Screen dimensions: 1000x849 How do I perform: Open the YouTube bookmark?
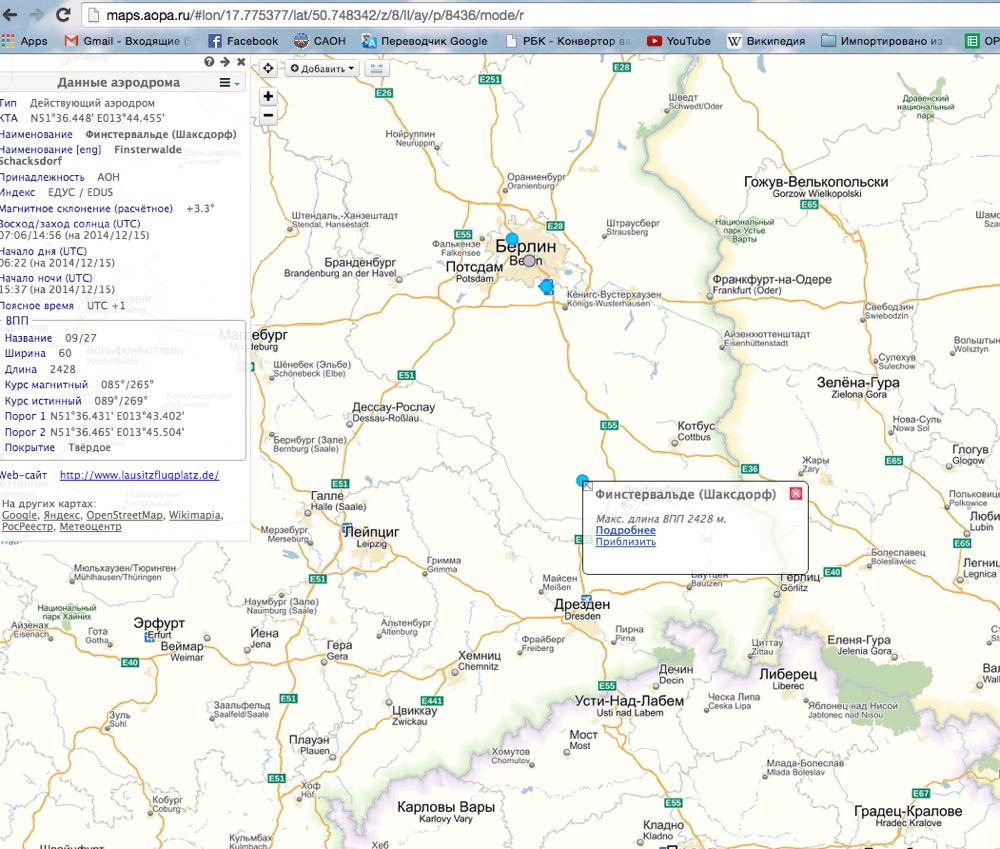coord(679,41)
